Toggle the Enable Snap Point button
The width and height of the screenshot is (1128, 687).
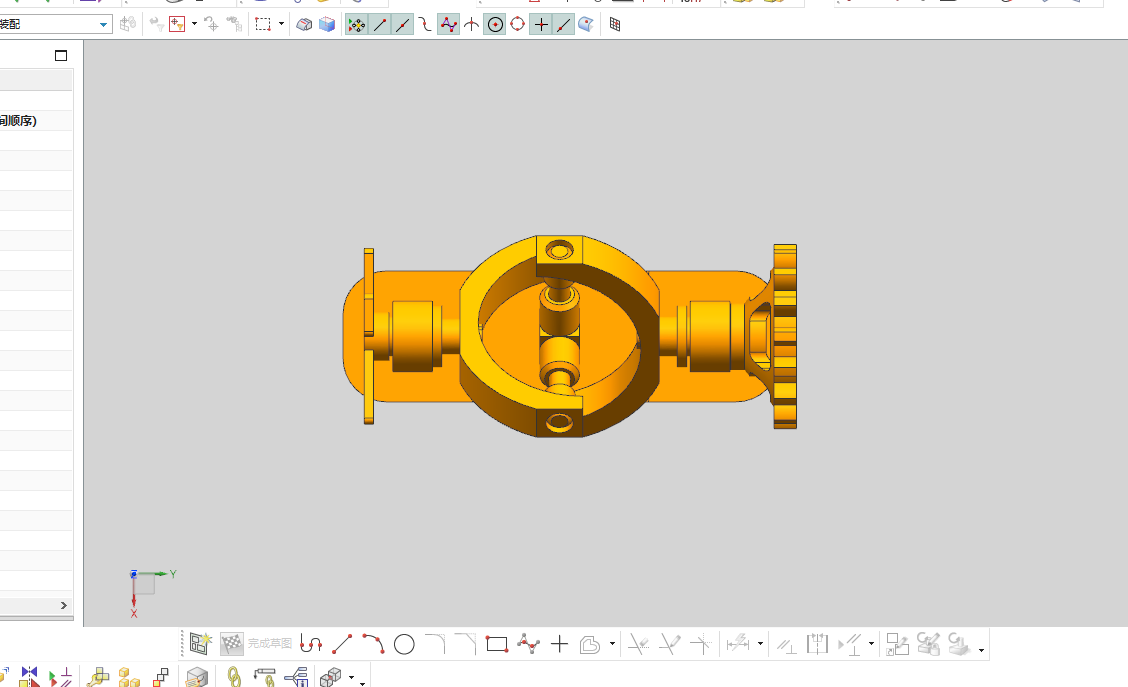[356, 25]
